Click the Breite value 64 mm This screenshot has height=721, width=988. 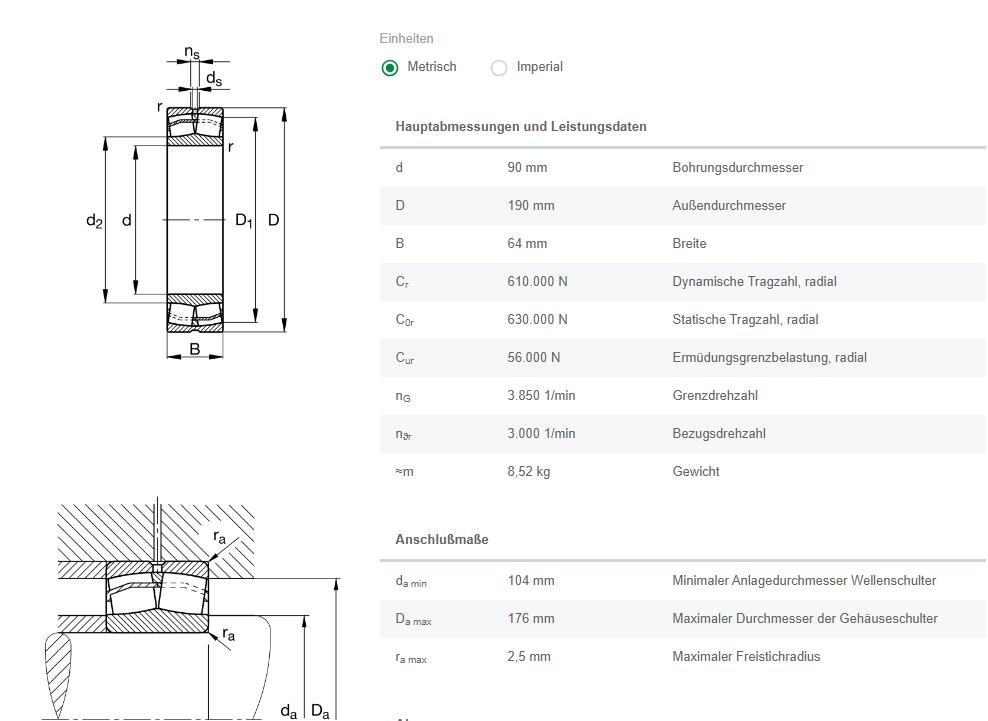point(527,244)
